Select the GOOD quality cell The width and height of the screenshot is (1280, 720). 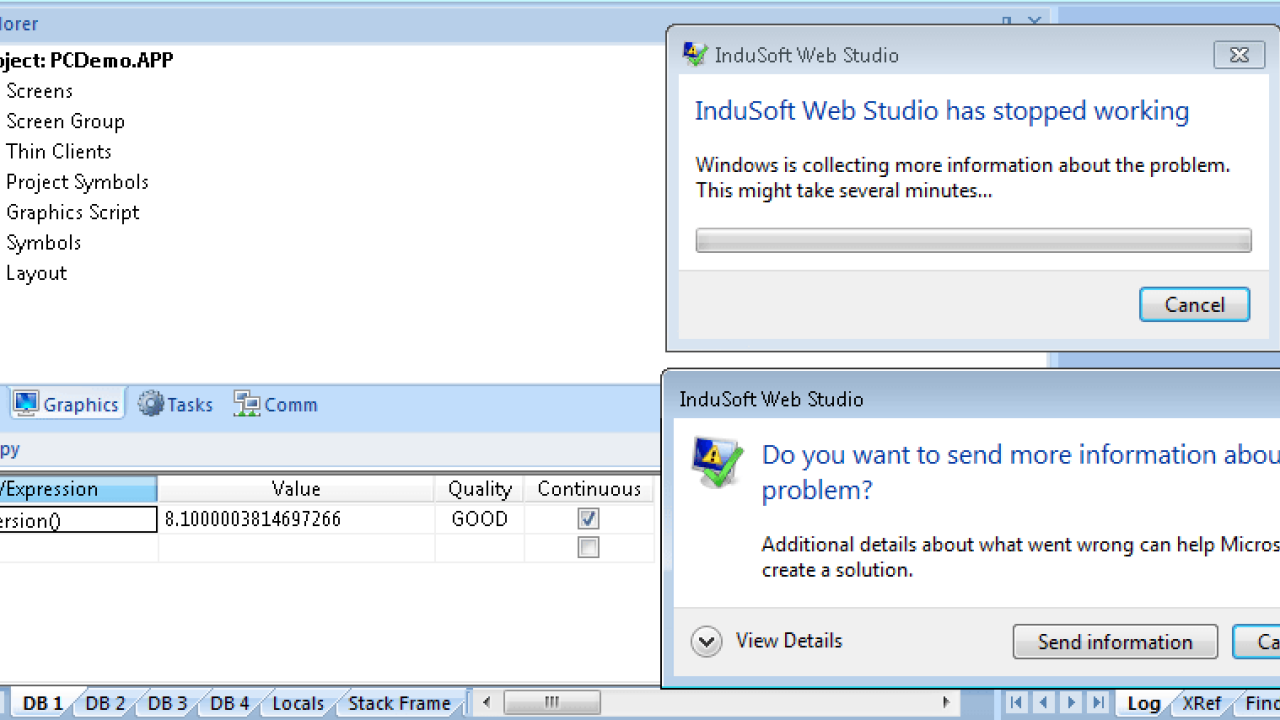[480, 519]
